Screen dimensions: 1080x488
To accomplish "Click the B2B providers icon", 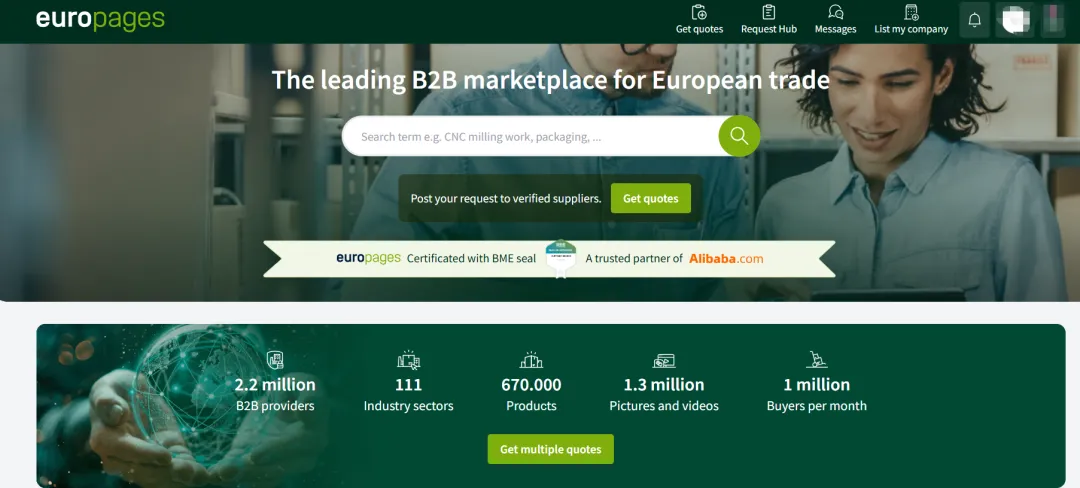I will [275, 359].
